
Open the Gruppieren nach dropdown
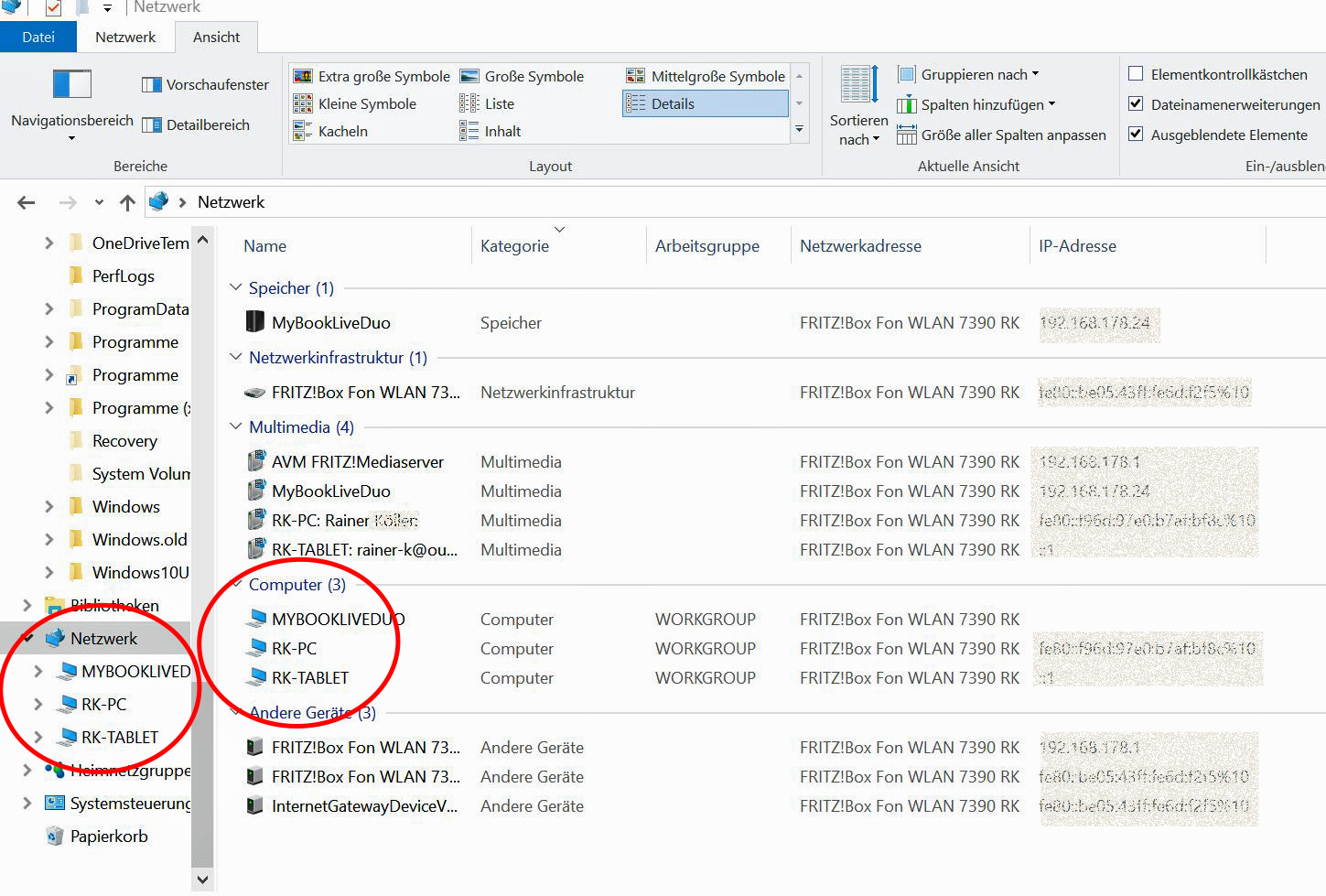click(968, 74)
